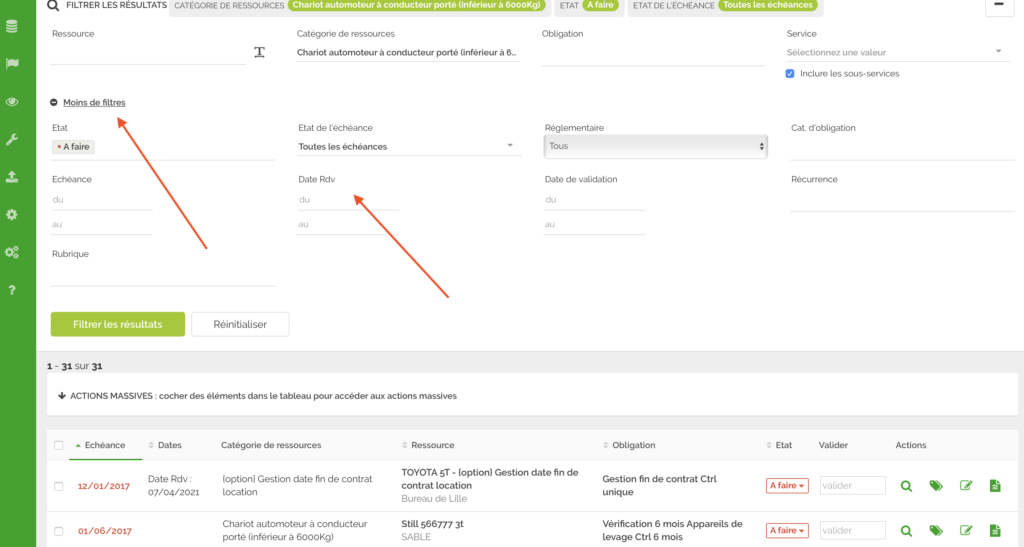Click the Réinitialiser button
The image size is (1024, 547).
tap(240, 324)
